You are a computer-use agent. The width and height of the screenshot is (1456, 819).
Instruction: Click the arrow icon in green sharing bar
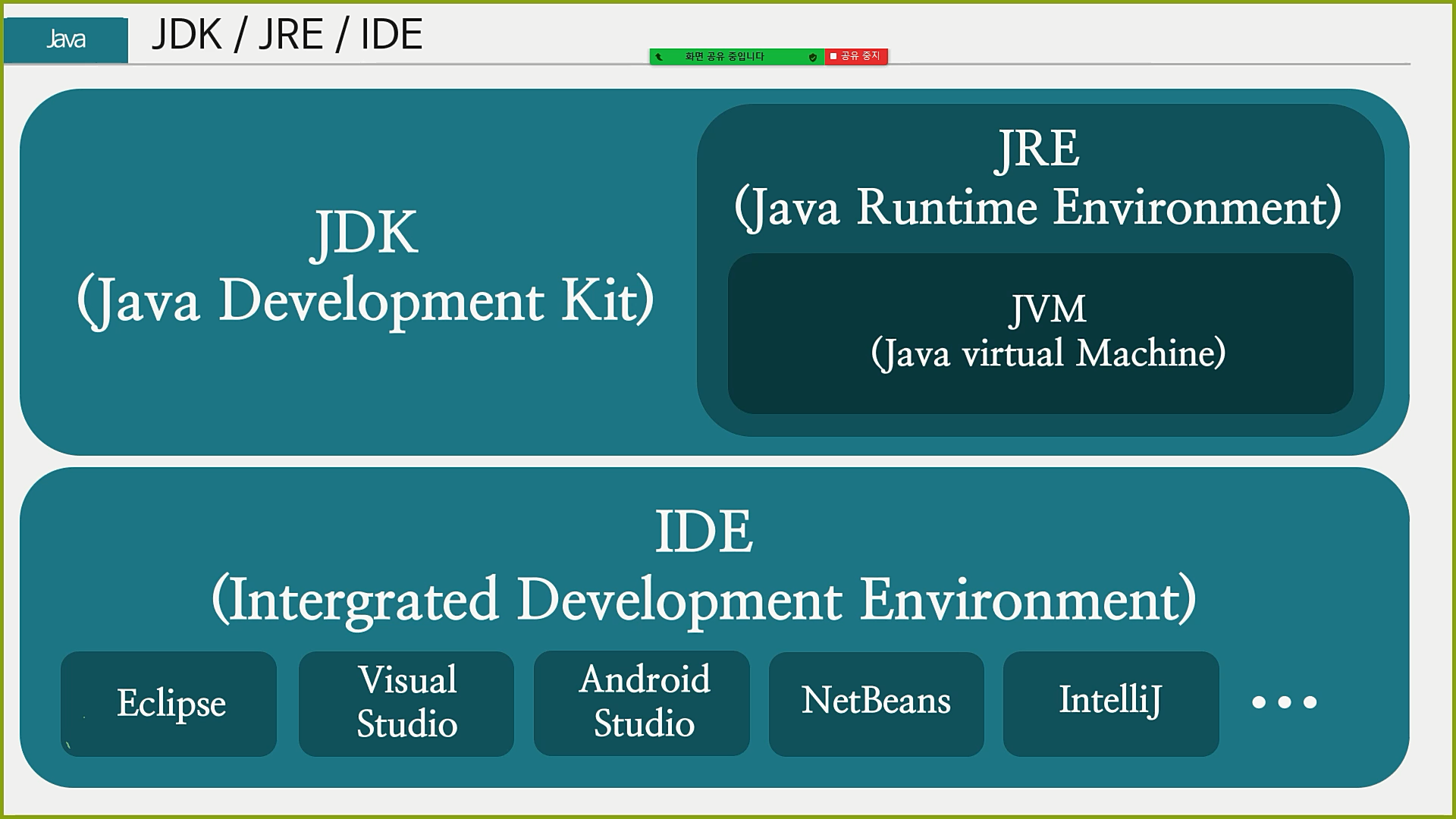click(658, 57)
